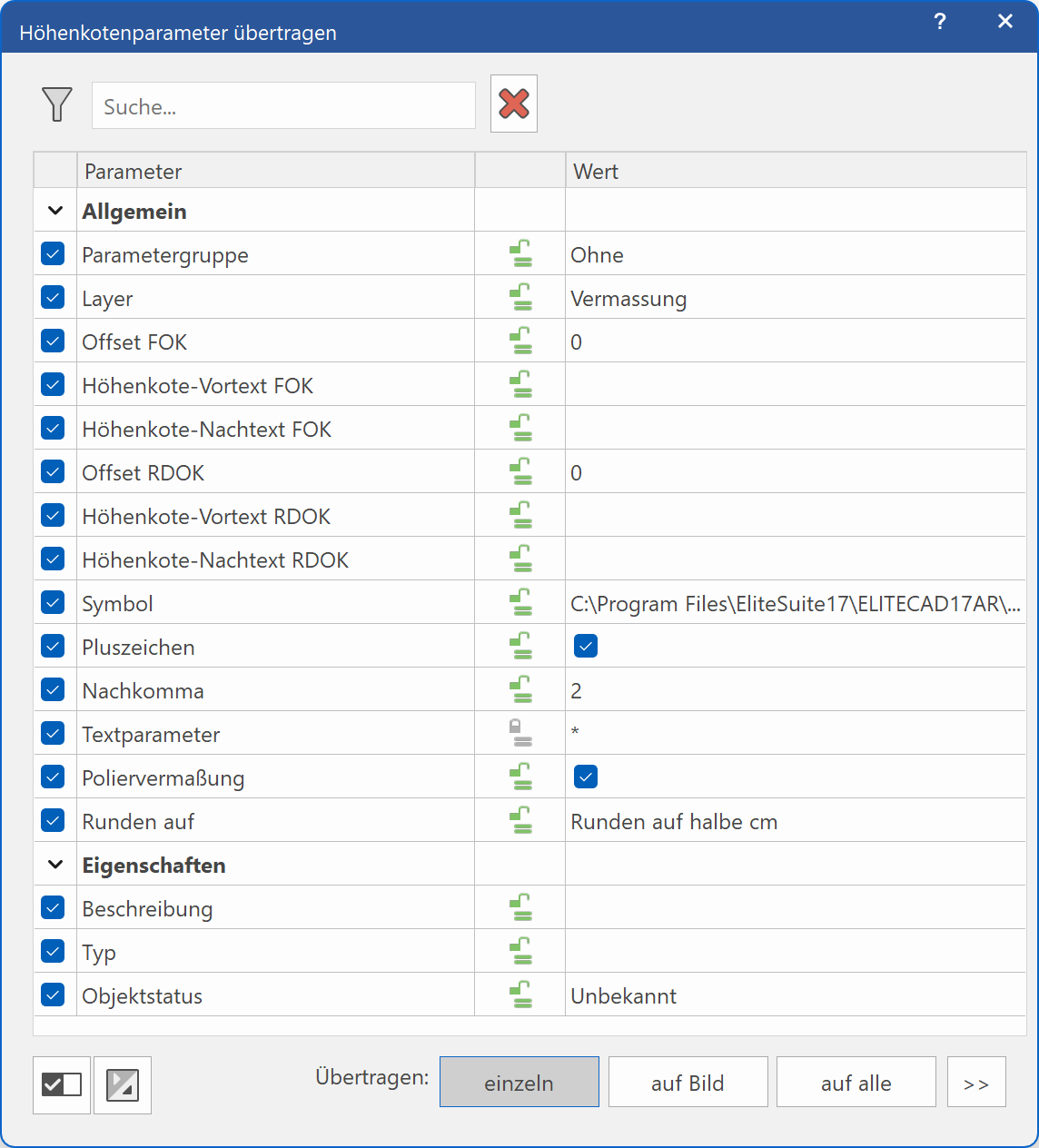Screen dimensions: 1039x1148
Task: Toggle the lock icon for Layer
Action: tap(520, 298)
